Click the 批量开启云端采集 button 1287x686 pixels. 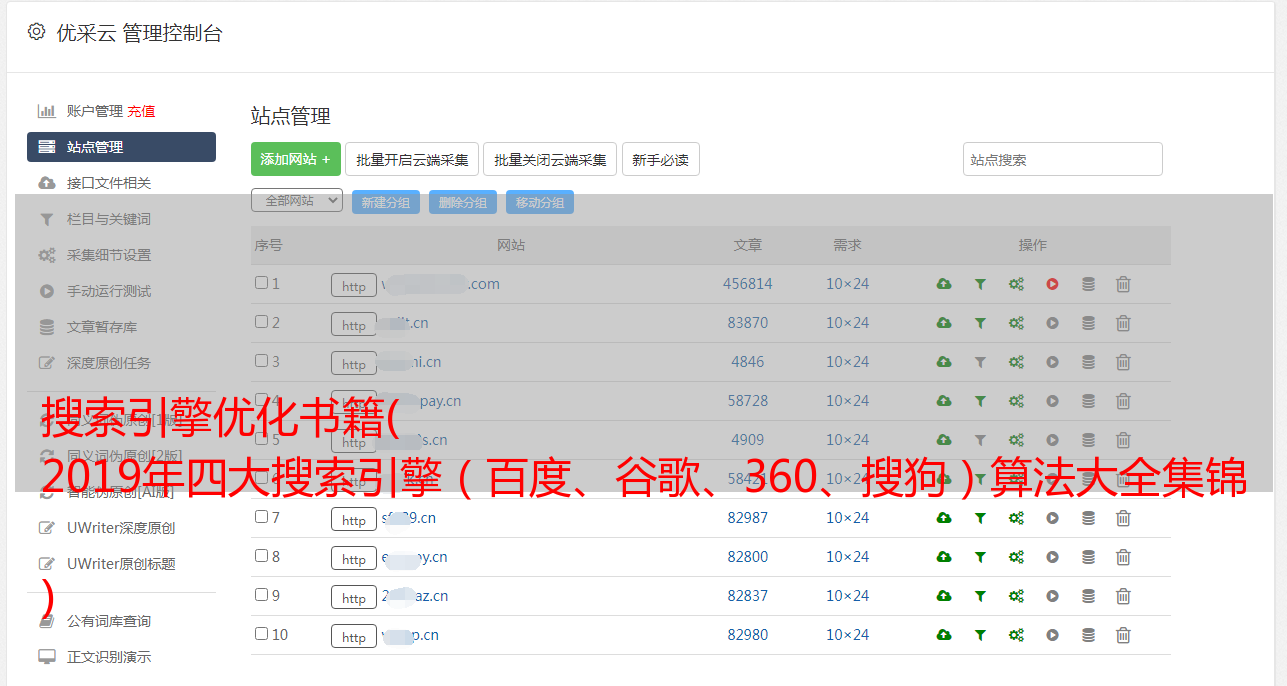pos(412,159)
